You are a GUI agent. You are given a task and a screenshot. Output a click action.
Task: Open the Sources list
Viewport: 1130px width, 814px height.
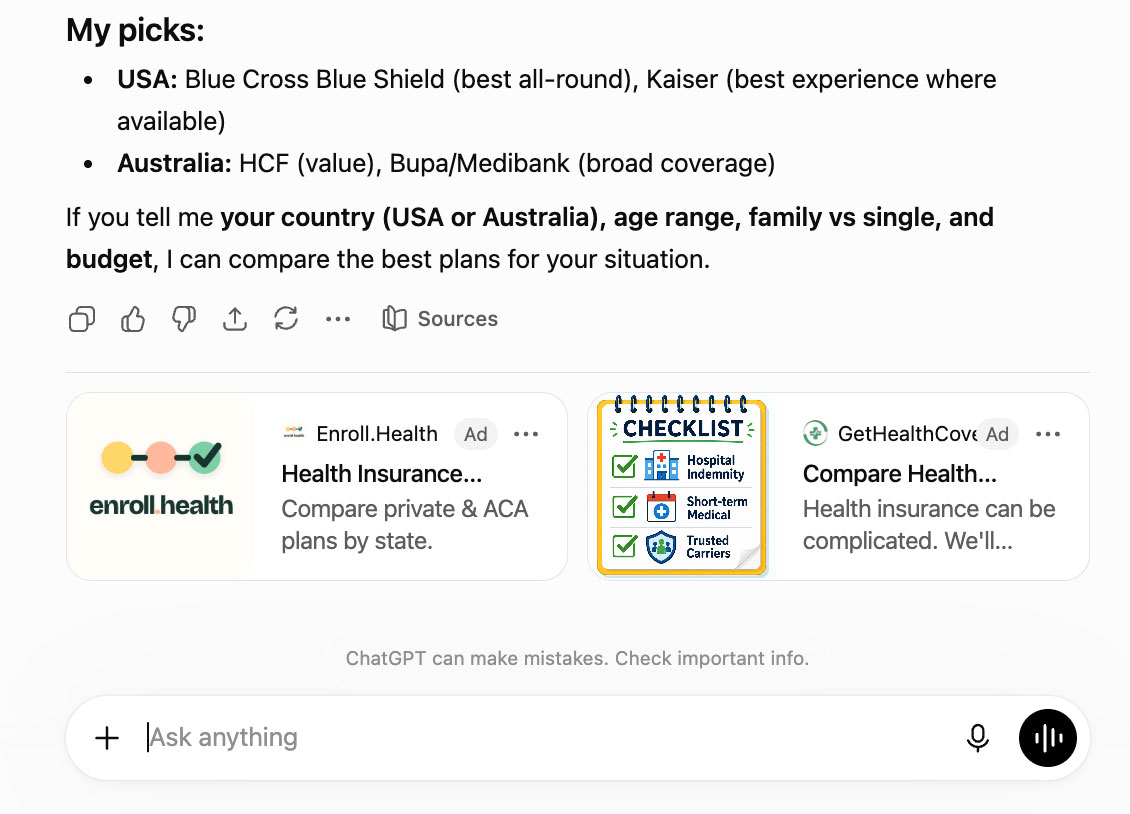click(x=440, y=318)
